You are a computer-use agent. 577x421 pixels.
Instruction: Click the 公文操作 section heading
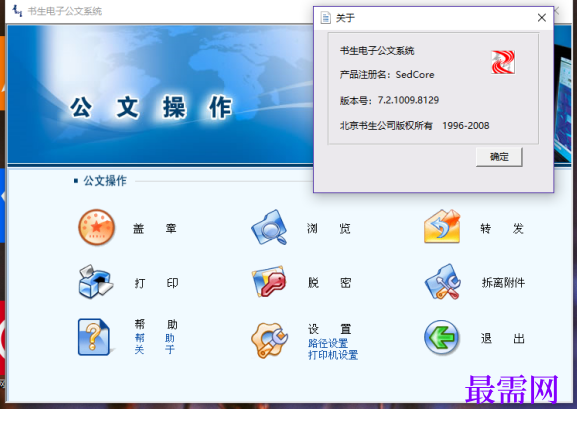[105, 181]
